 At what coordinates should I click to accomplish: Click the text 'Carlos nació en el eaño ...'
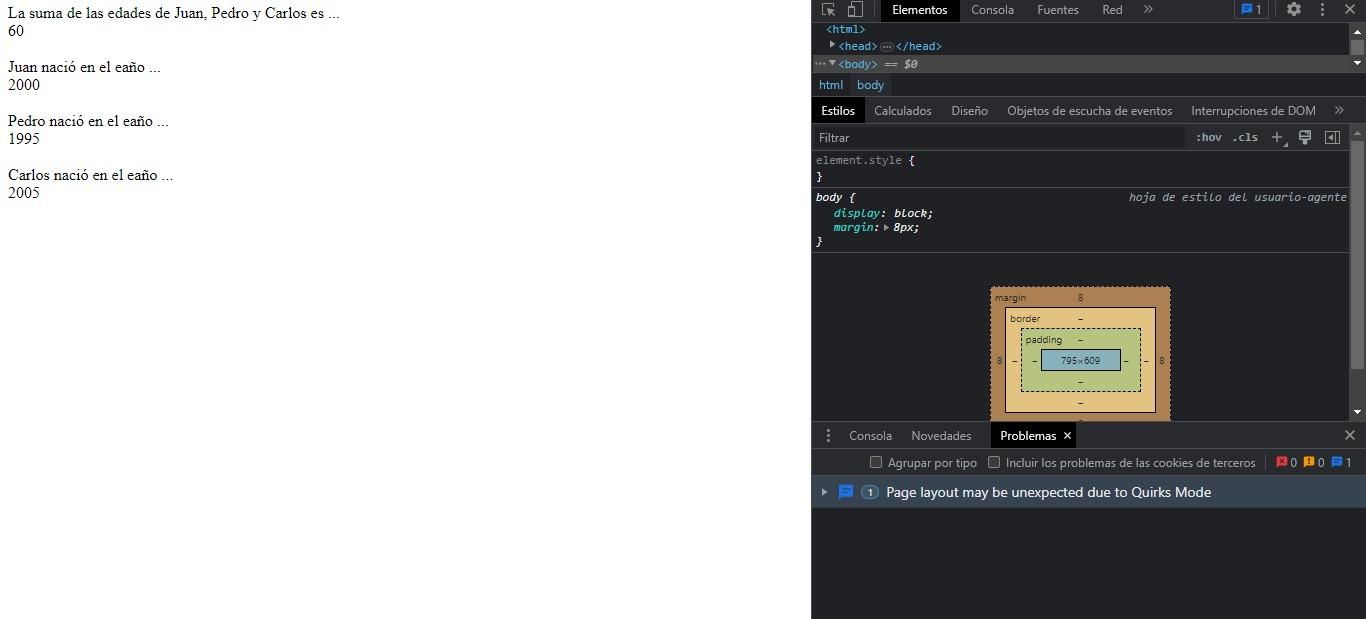pyautogui.click(x=90, y=175)
